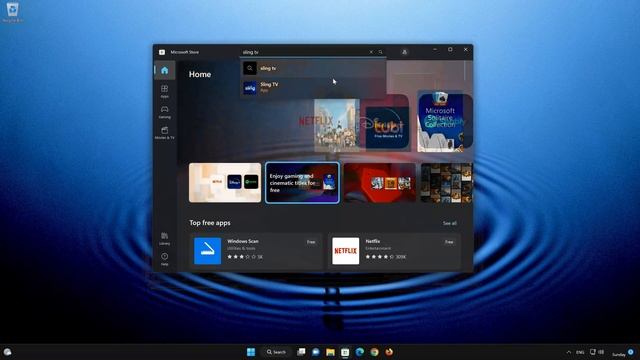Open the Windows Start menu

pyautogui.click(x=251, y=352)
